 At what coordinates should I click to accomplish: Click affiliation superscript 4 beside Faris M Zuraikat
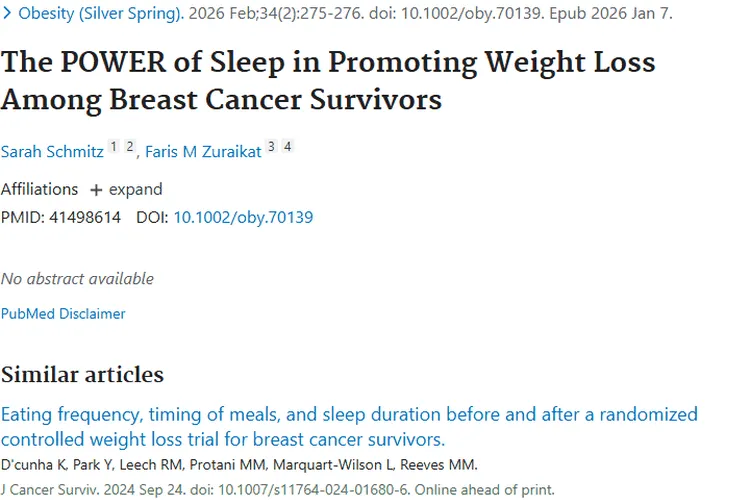click(288, 147)
